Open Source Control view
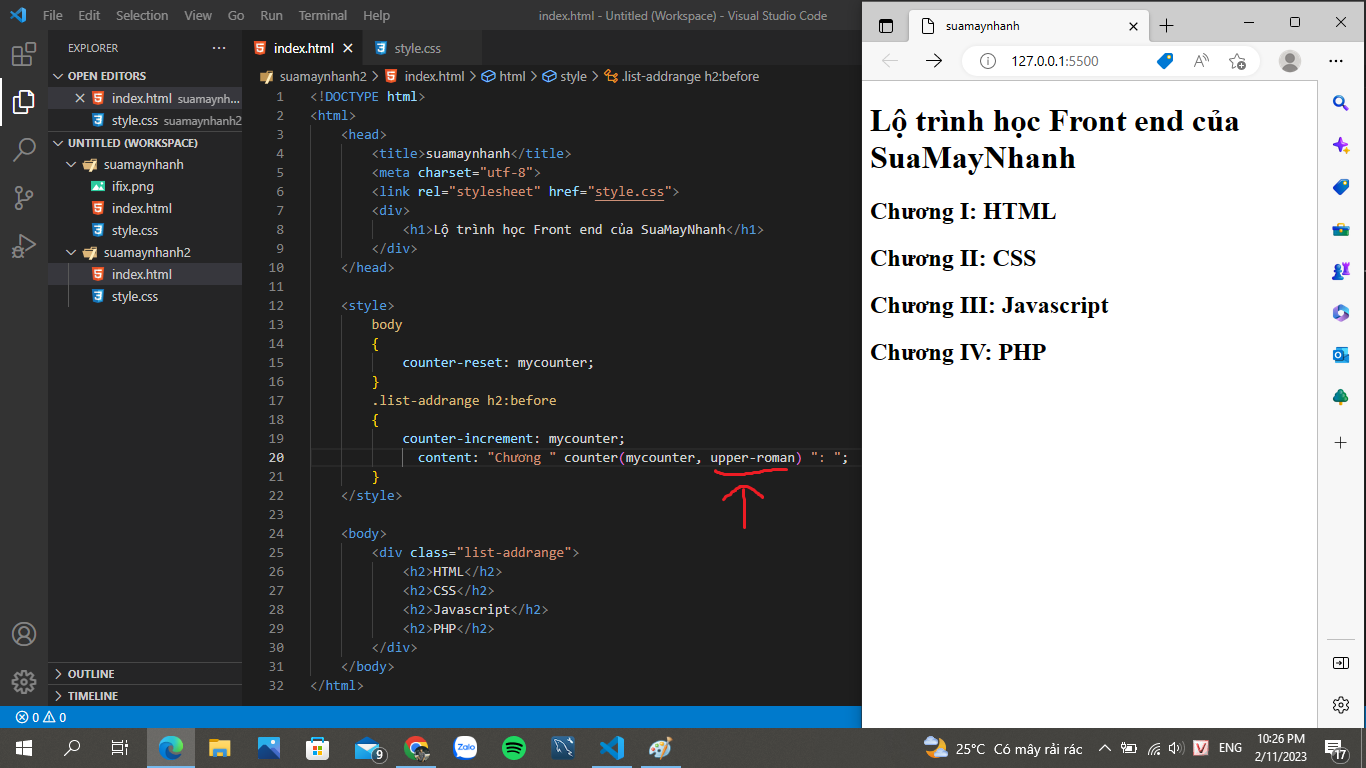 click(24, 198)
